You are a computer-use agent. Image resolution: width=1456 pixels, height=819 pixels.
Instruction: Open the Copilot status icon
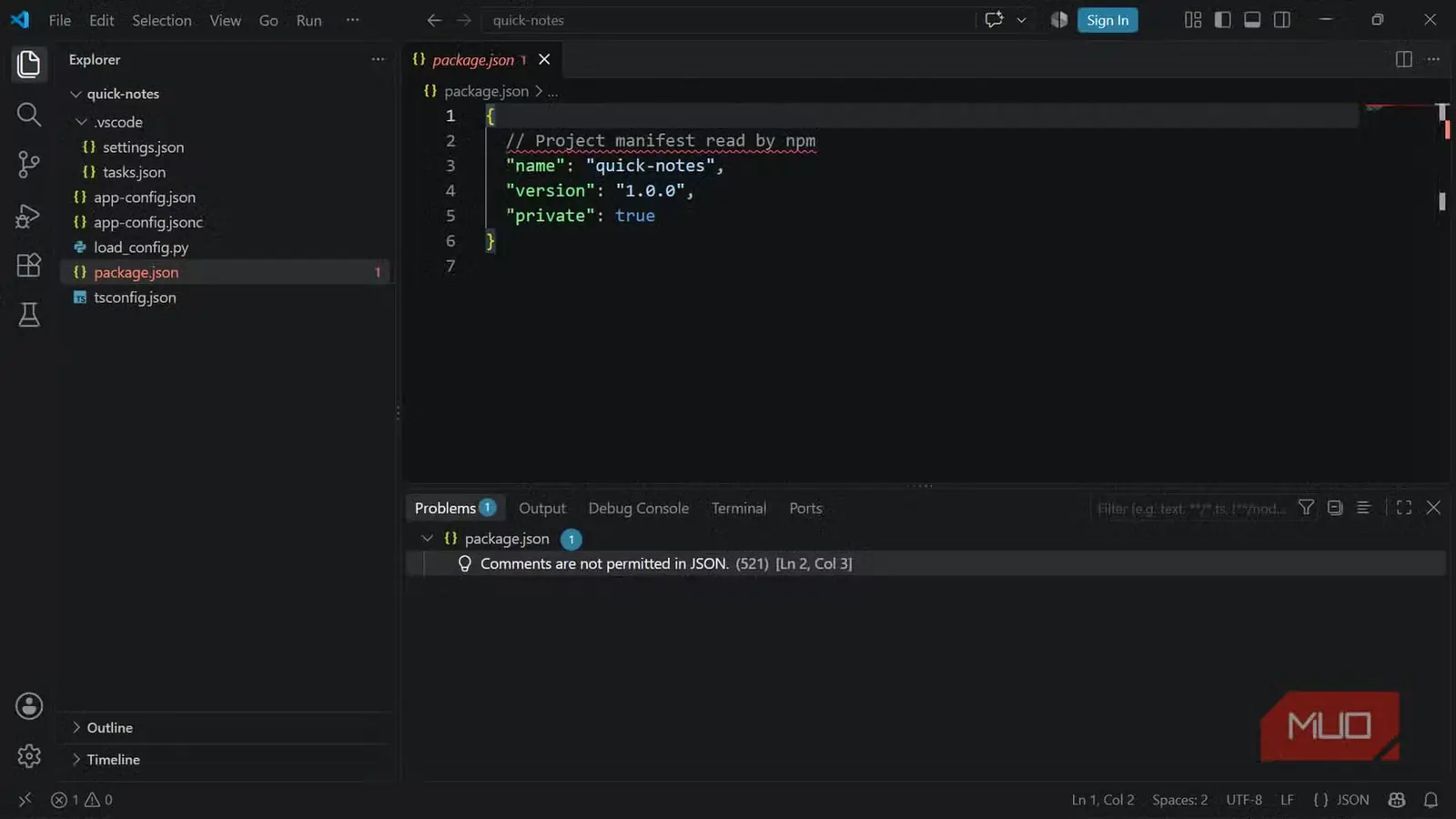(1397, 800)
